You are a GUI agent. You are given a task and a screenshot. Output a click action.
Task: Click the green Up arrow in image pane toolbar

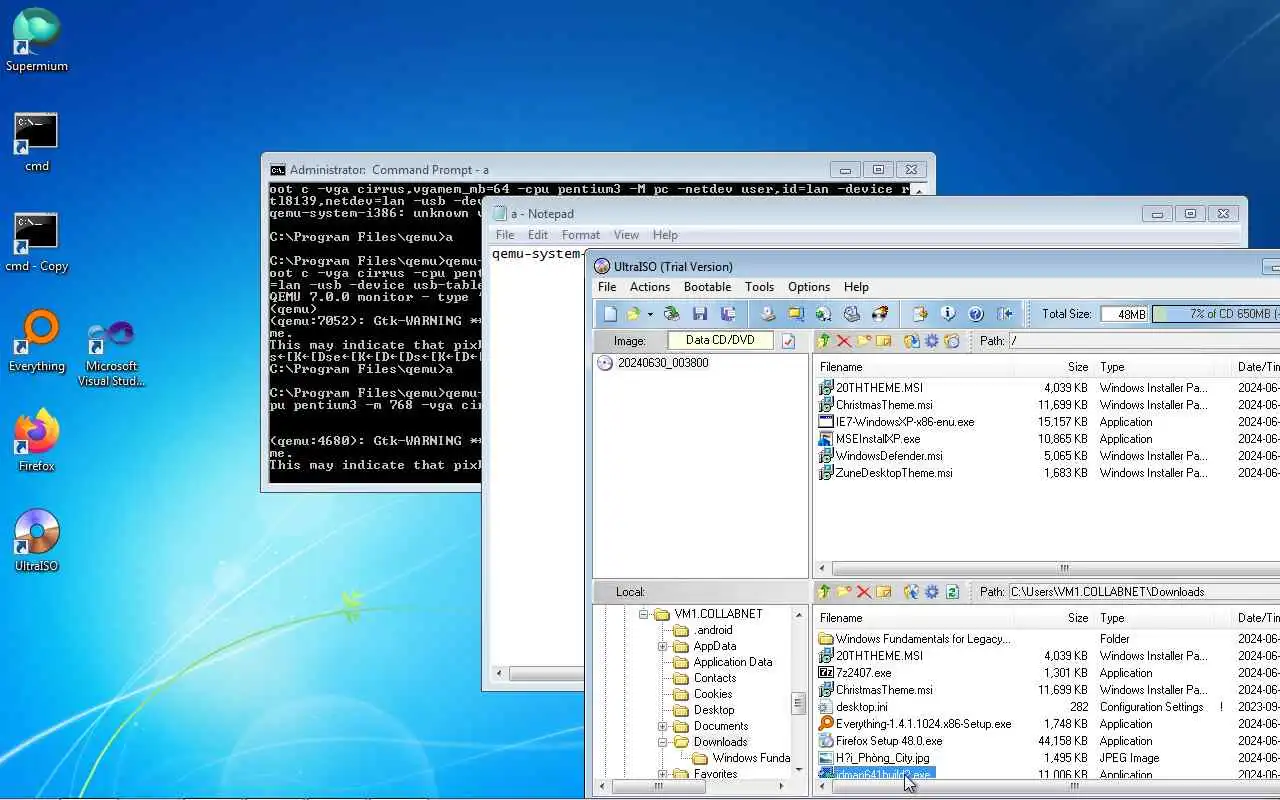[x=824, y=341]
